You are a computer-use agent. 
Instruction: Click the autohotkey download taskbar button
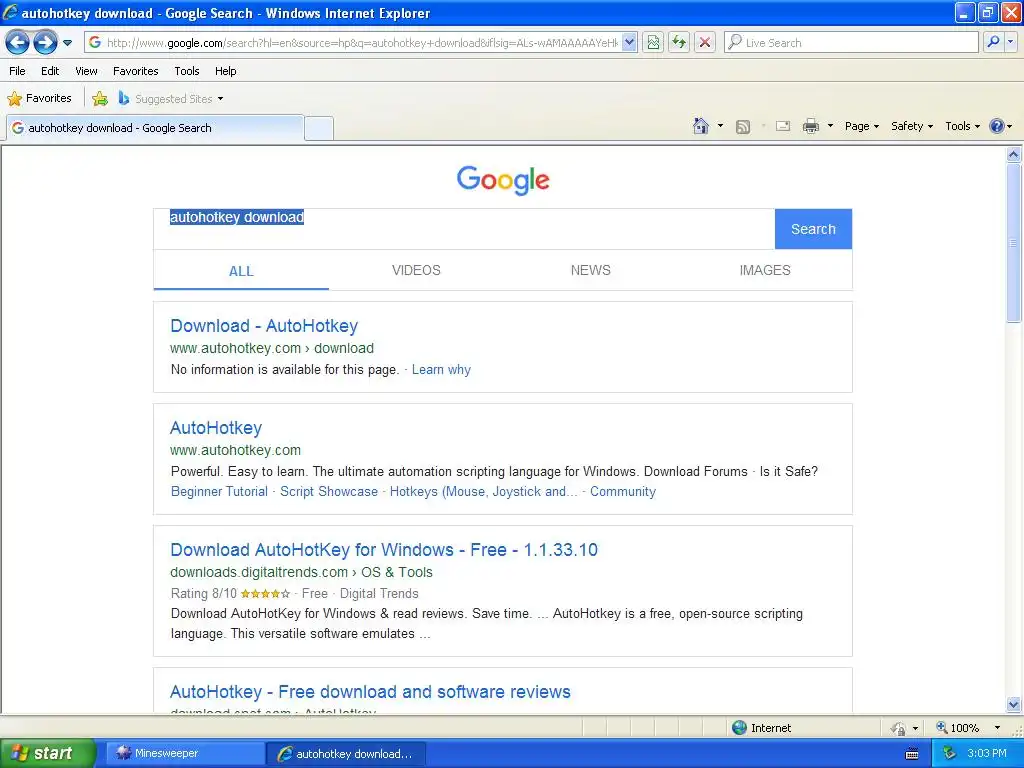[x=346, y=754]
